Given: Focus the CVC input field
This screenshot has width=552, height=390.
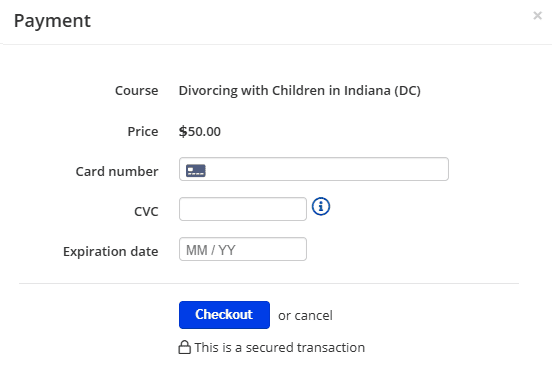Looking at the screenshot, I should (243, 209).
